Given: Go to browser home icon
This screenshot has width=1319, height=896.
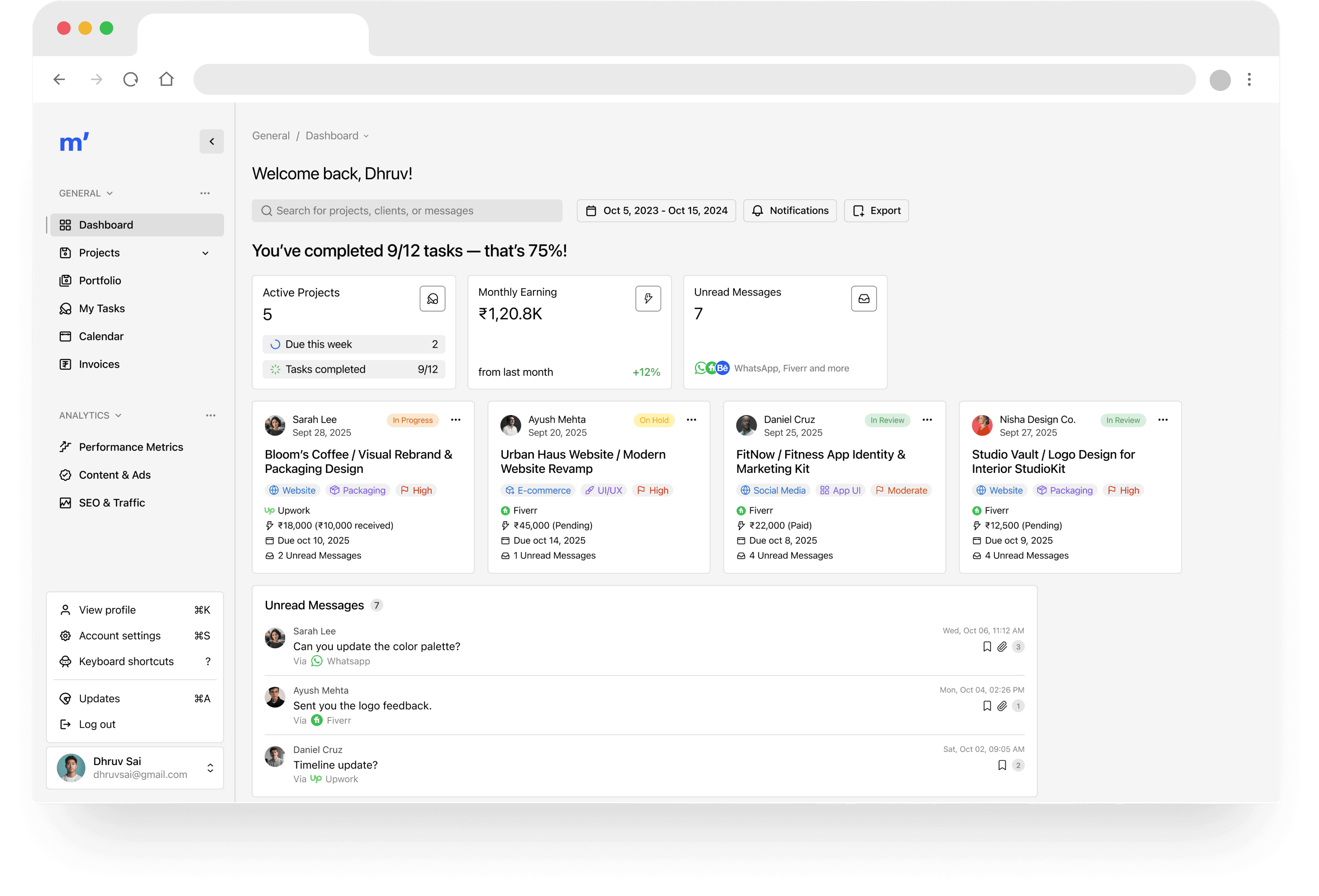Looking at the screenshot, I should pyautogui.click(x=166, y=79).
